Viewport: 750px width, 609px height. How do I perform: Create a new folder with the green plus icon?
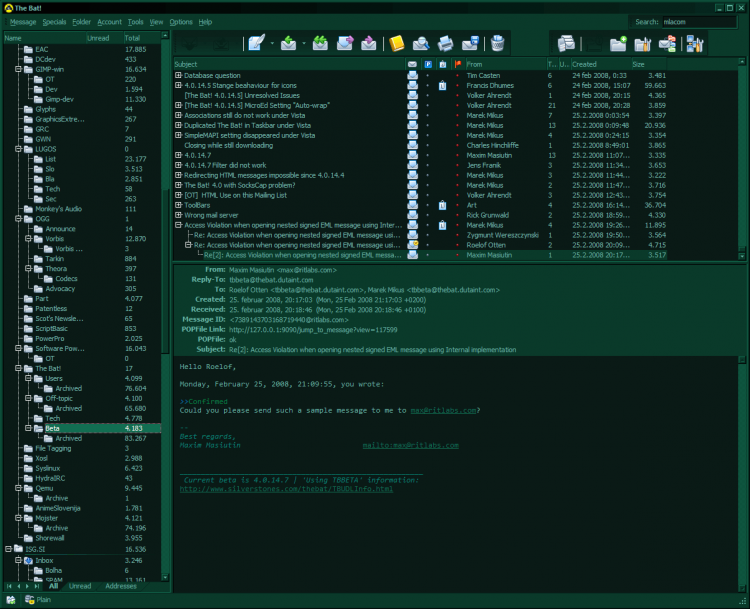618,44
